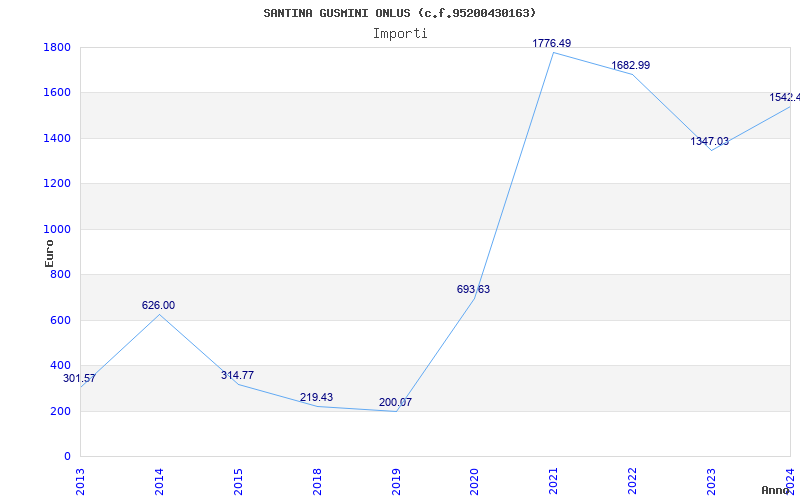Click the 219.43 data label

(x=316, y=397)
